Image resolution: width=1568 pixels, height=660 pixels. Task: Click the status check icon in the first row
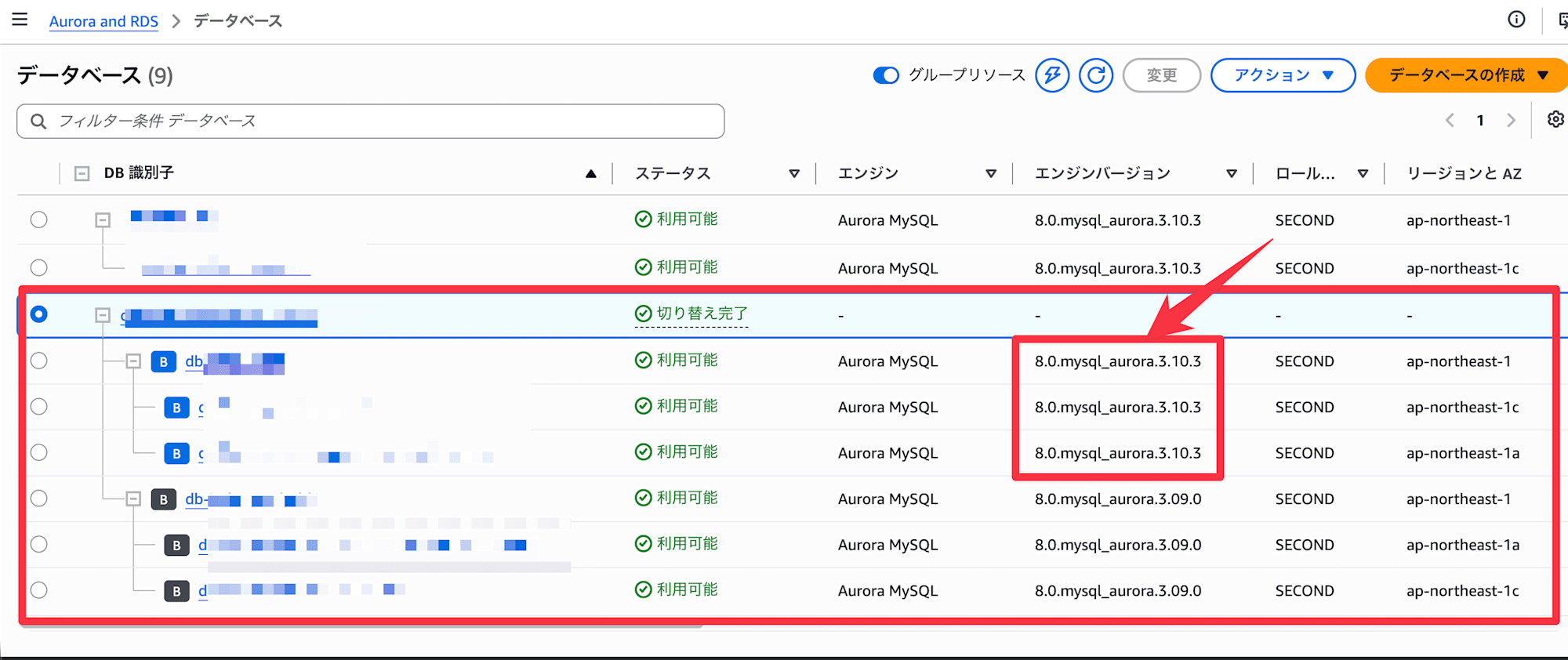[643, 219]
